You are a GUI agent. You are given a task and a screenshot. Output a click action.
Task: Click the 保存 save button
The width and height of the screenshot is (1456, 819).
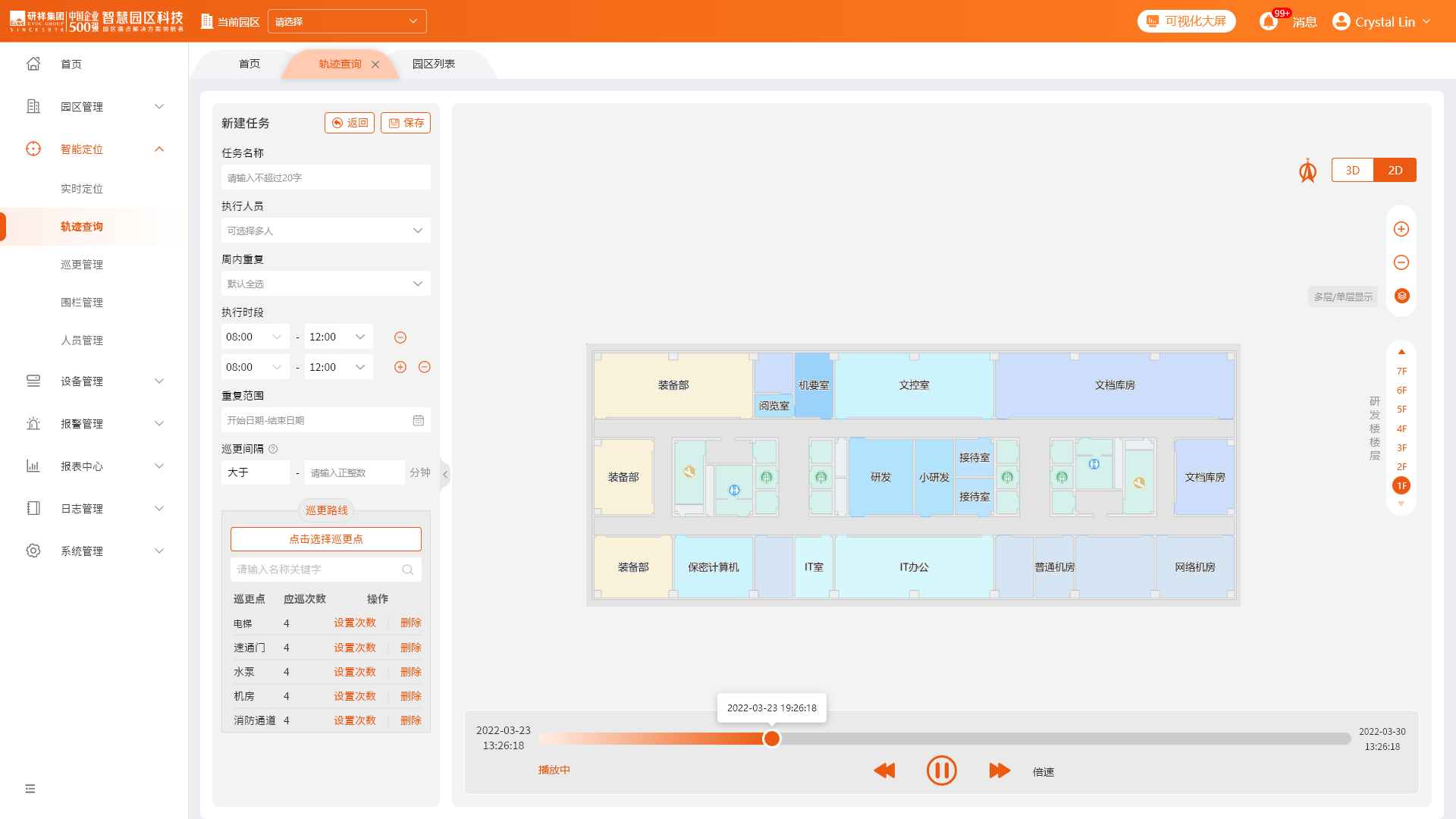(x=406, y=123)
